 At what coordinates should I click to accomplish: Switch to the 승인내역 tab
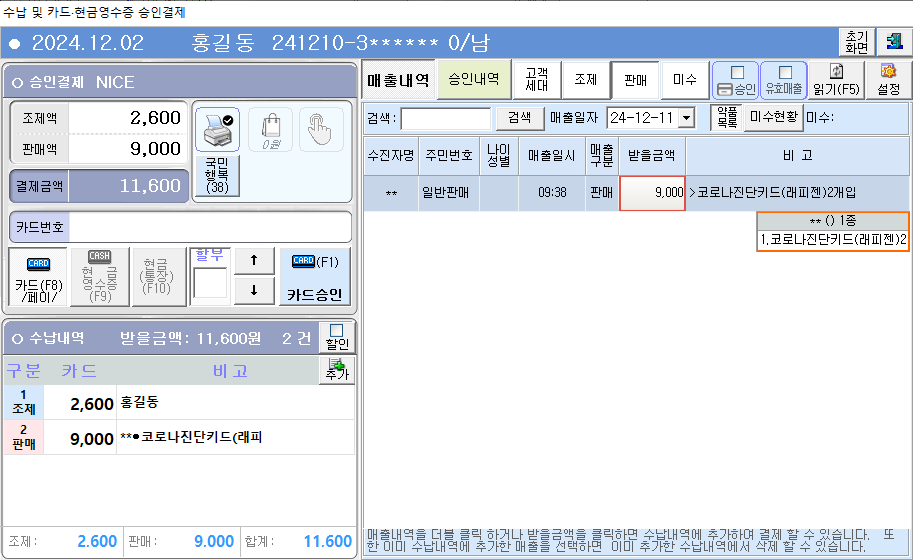pyautogui.click(x=473, y=79)
